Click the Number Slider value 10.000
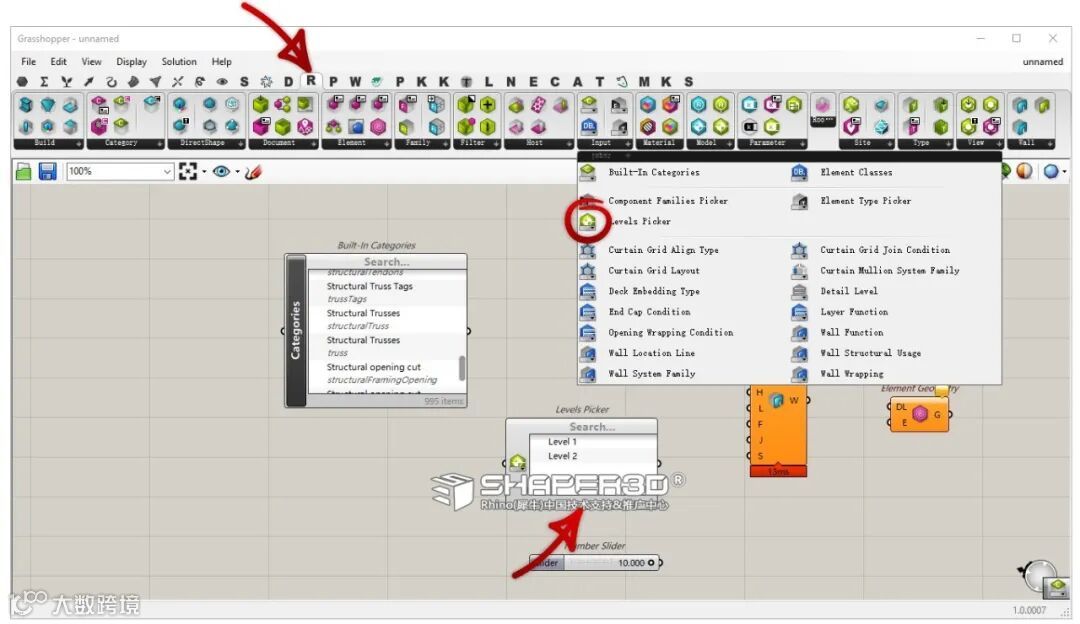The image size is (1080, 624). (x=631, y=563)
